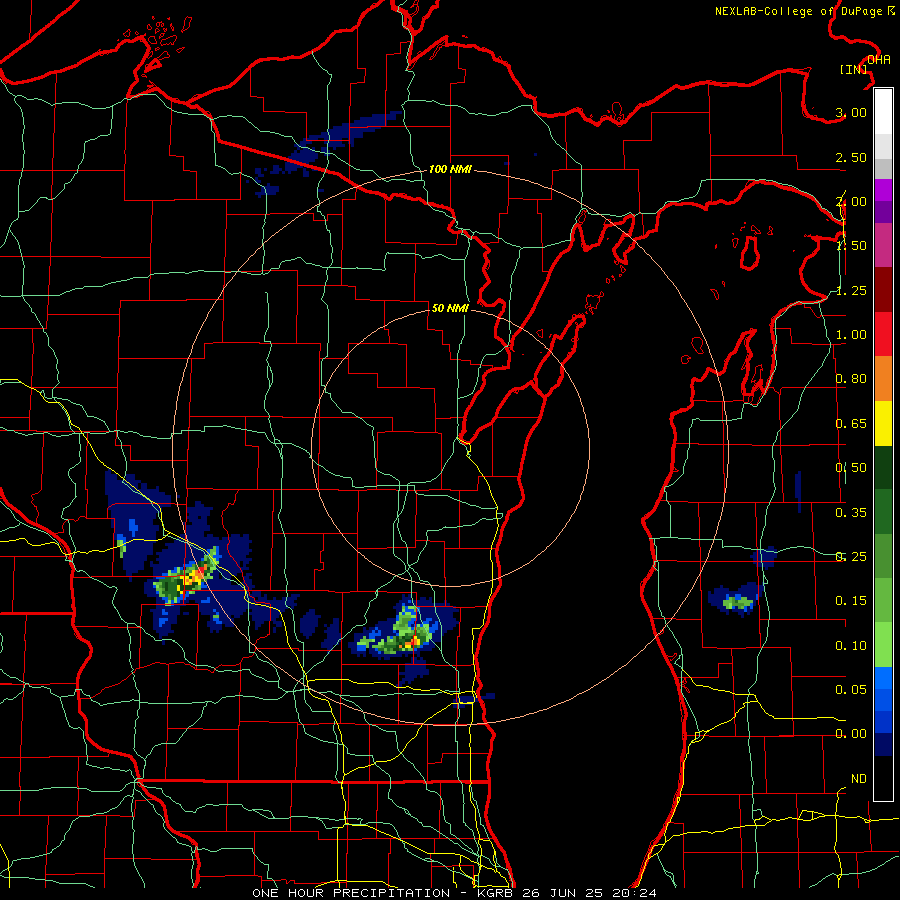Image resolution: width=900 pixels, height=900 pixels.
Task: Pick the black ND legend swatch
Action: pos(883,778)
